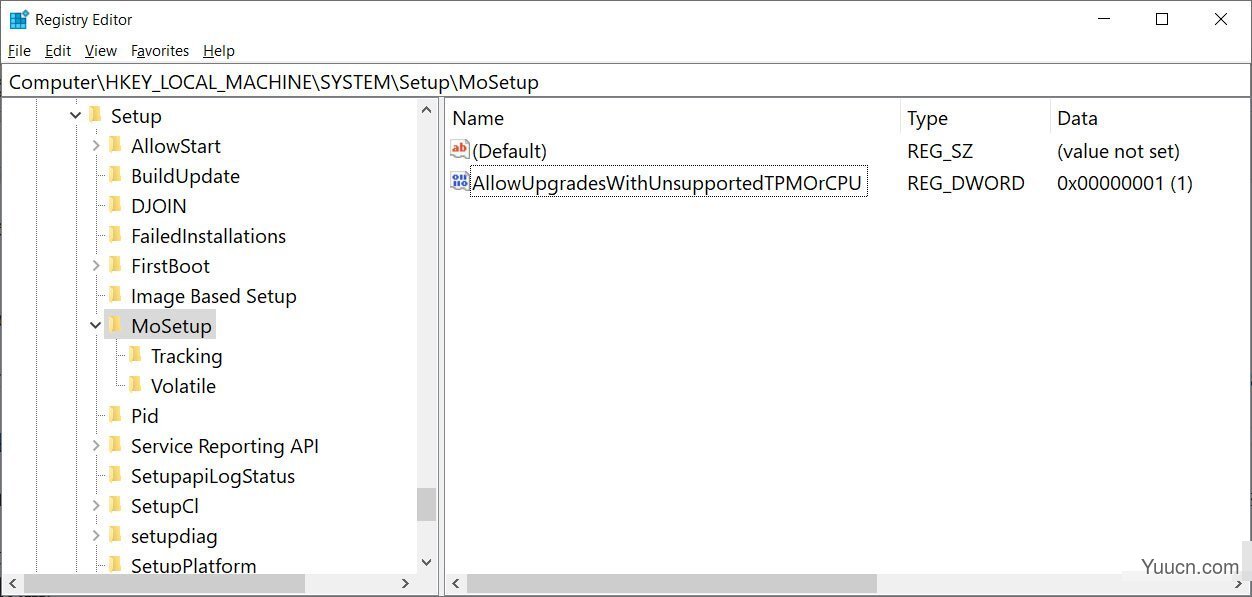Click the DJOIN folder icon
The height and width of the screenshot is (597, 1252).
(x=115, y=205)
